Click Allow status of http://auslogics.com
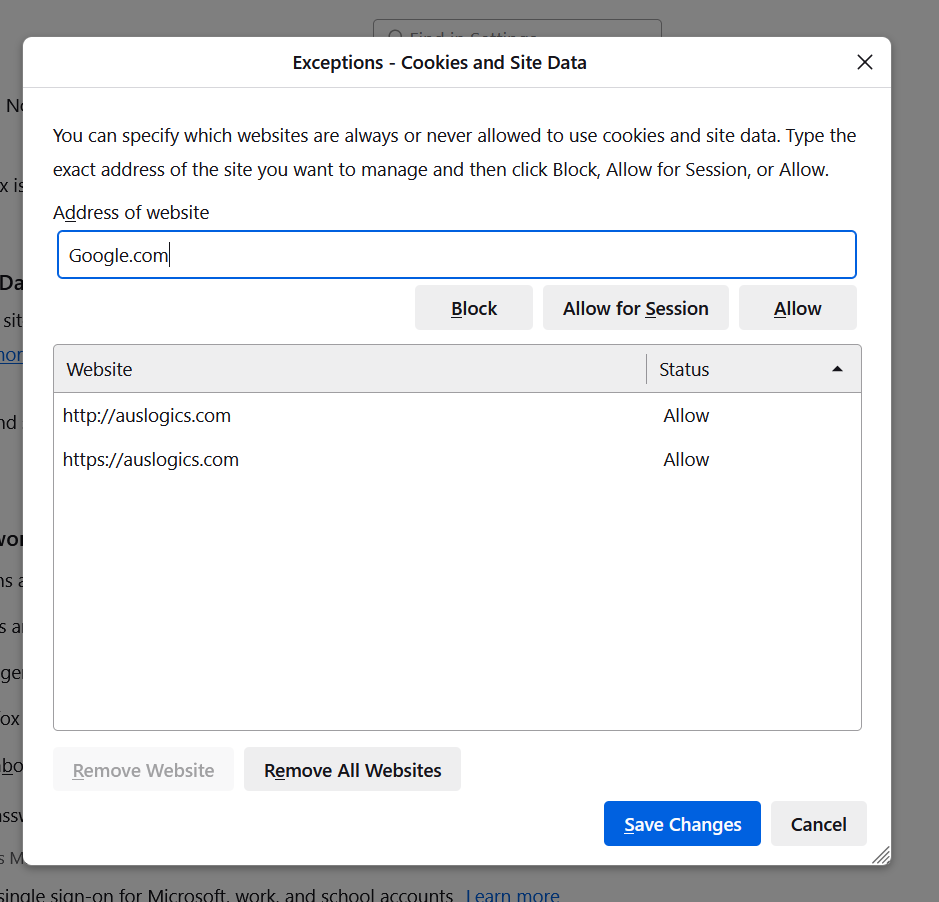Screen dimensions: 939x902 click(x=686, y=416)
